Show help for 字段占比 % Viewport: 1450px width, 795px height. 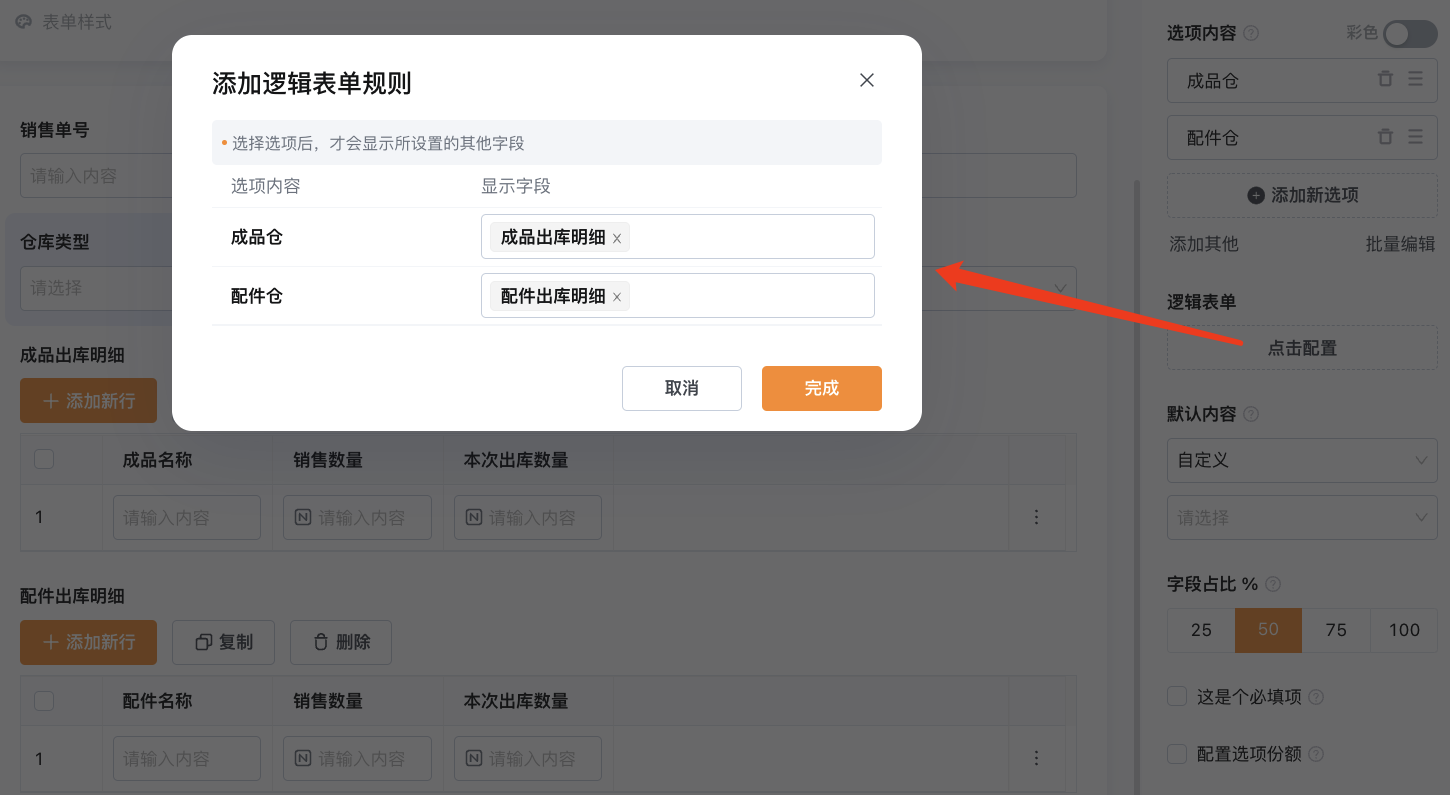coord(1273,584)
